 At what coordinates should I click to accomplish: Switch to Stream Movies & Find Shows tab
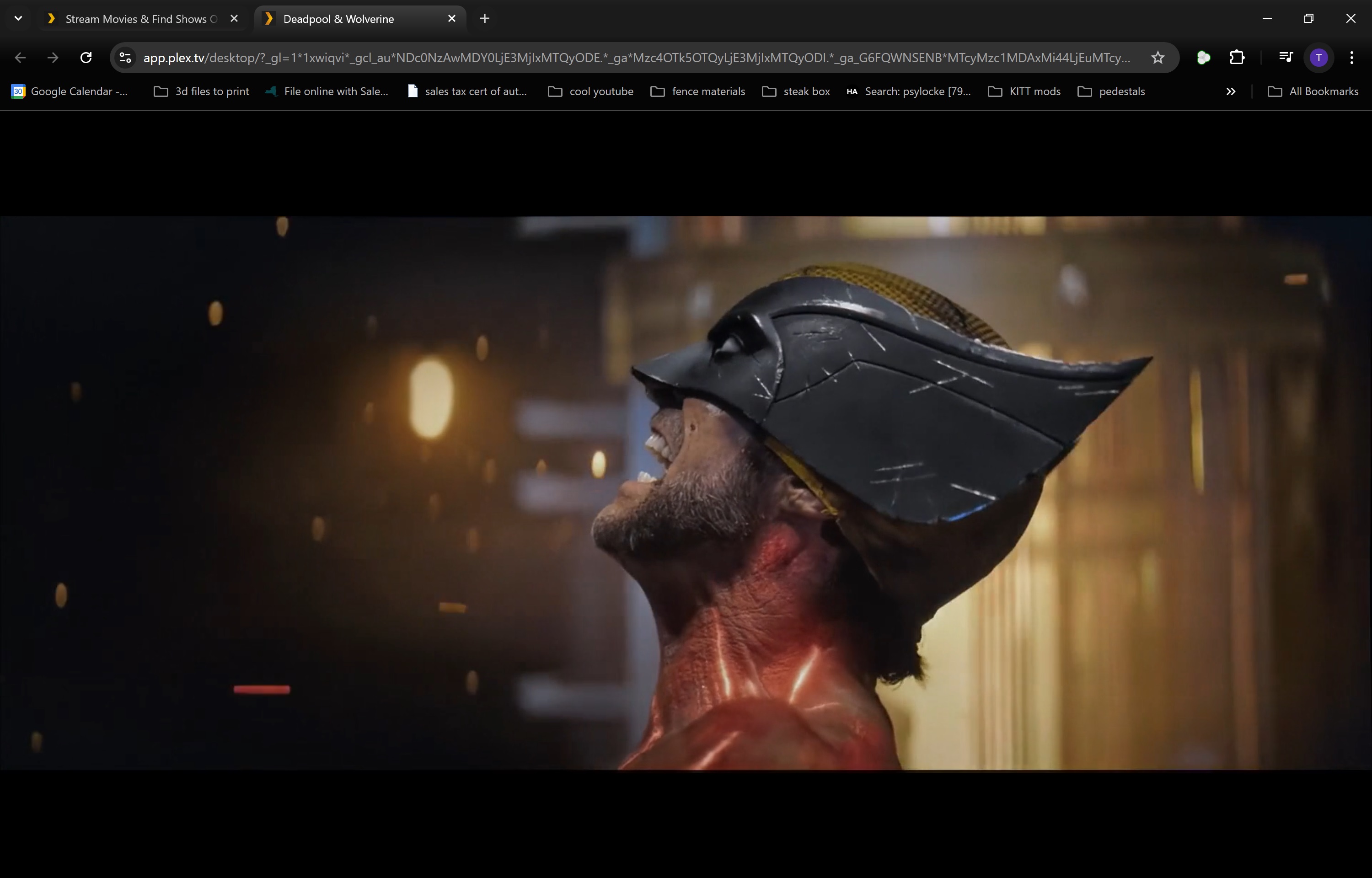[141, 19]
